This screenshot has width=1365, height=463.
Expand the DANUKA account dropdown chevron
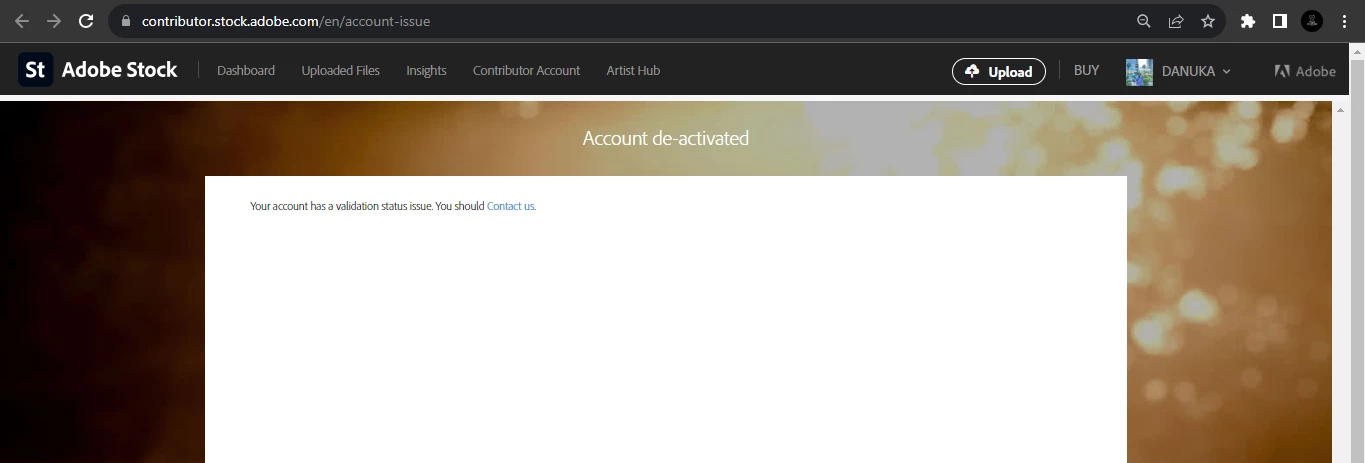pyautogui.click(x=1226, y=72)
